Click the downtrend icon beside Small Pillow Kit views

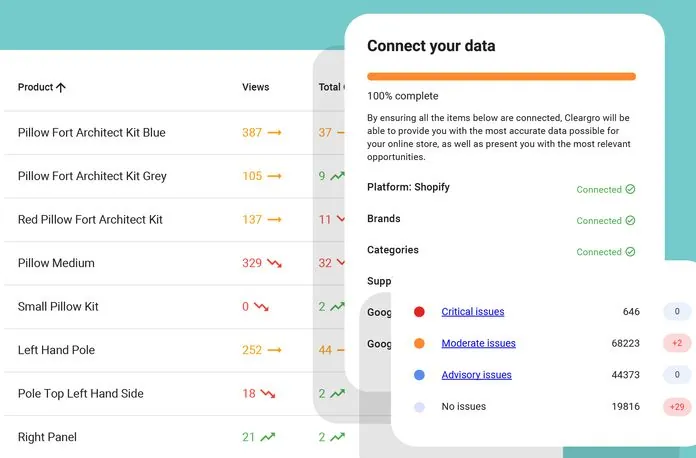click(262, 306)
